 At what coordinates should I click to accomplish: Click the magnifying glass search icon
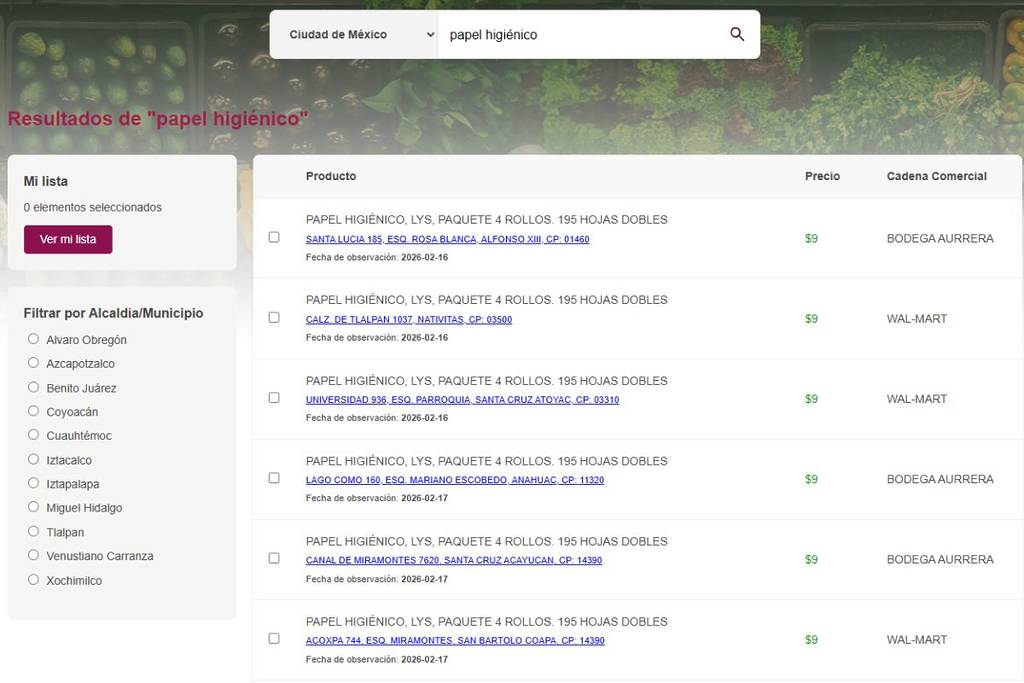pyautogui.click(x=737, y=34)
